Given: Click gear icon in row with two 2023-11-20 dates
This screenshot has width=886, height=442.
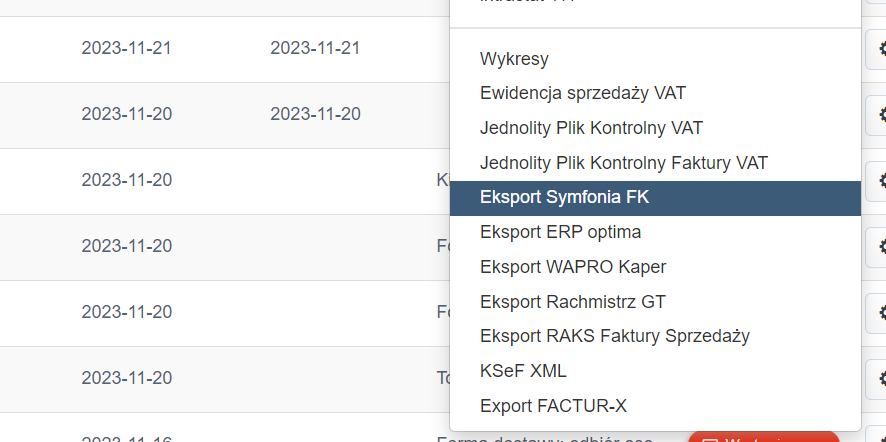Looking at the screenshot, I should [881, 114].
